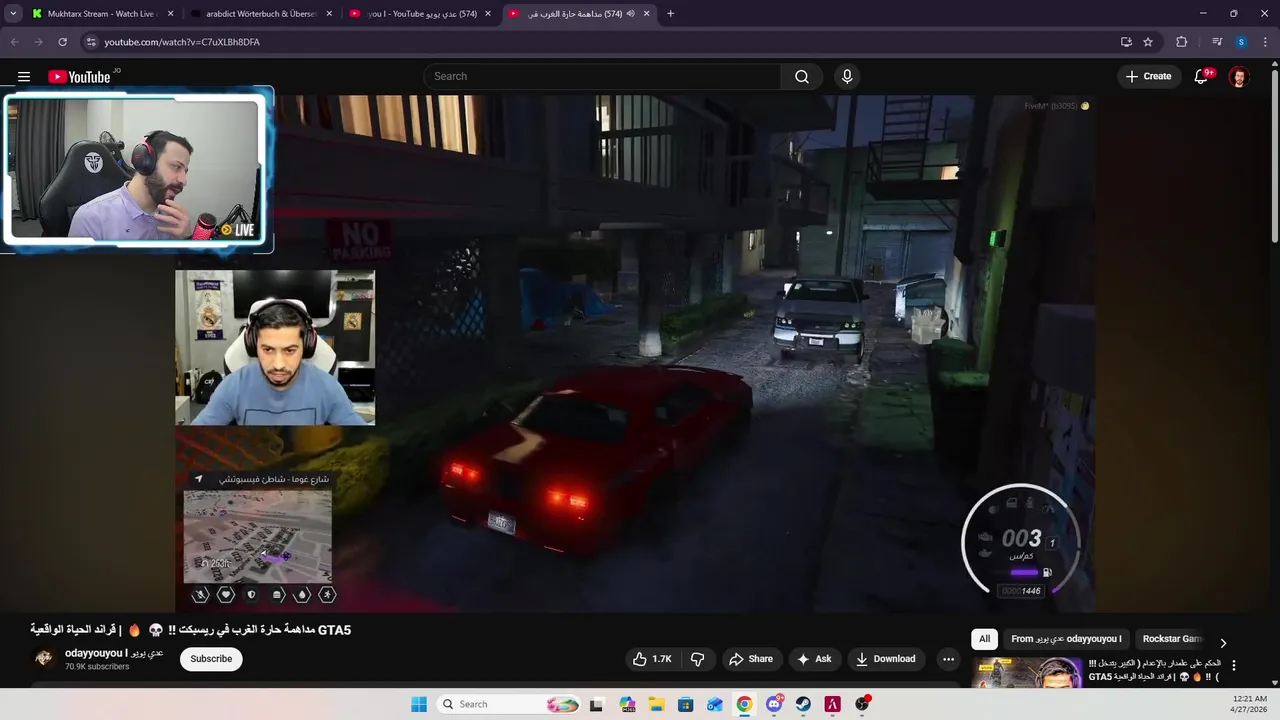Open Chrome media control button
Screen dimensions: 1280x720
point(1217,42)
